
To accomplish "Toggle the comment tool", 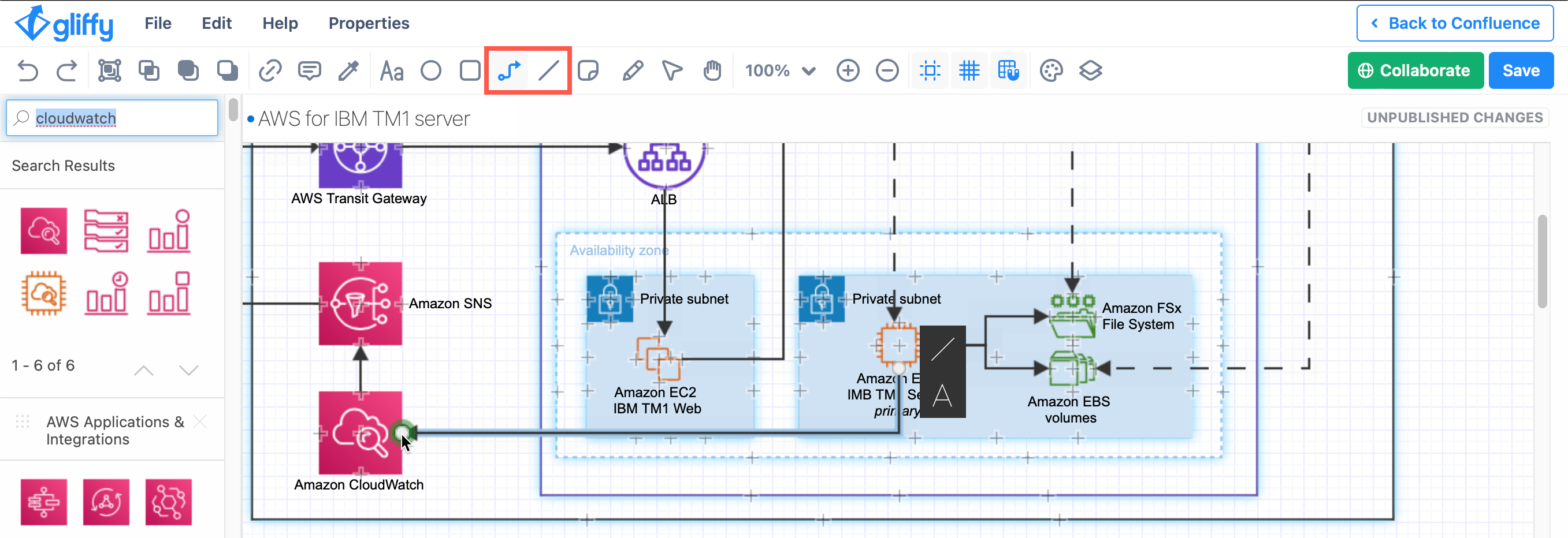I will [309, 70].
